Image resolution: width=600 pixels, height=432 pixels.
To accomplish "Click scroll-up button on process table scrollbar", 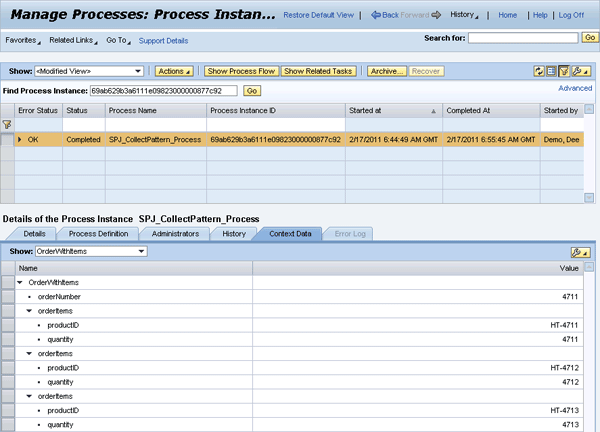I will click(x=589, y=110).
